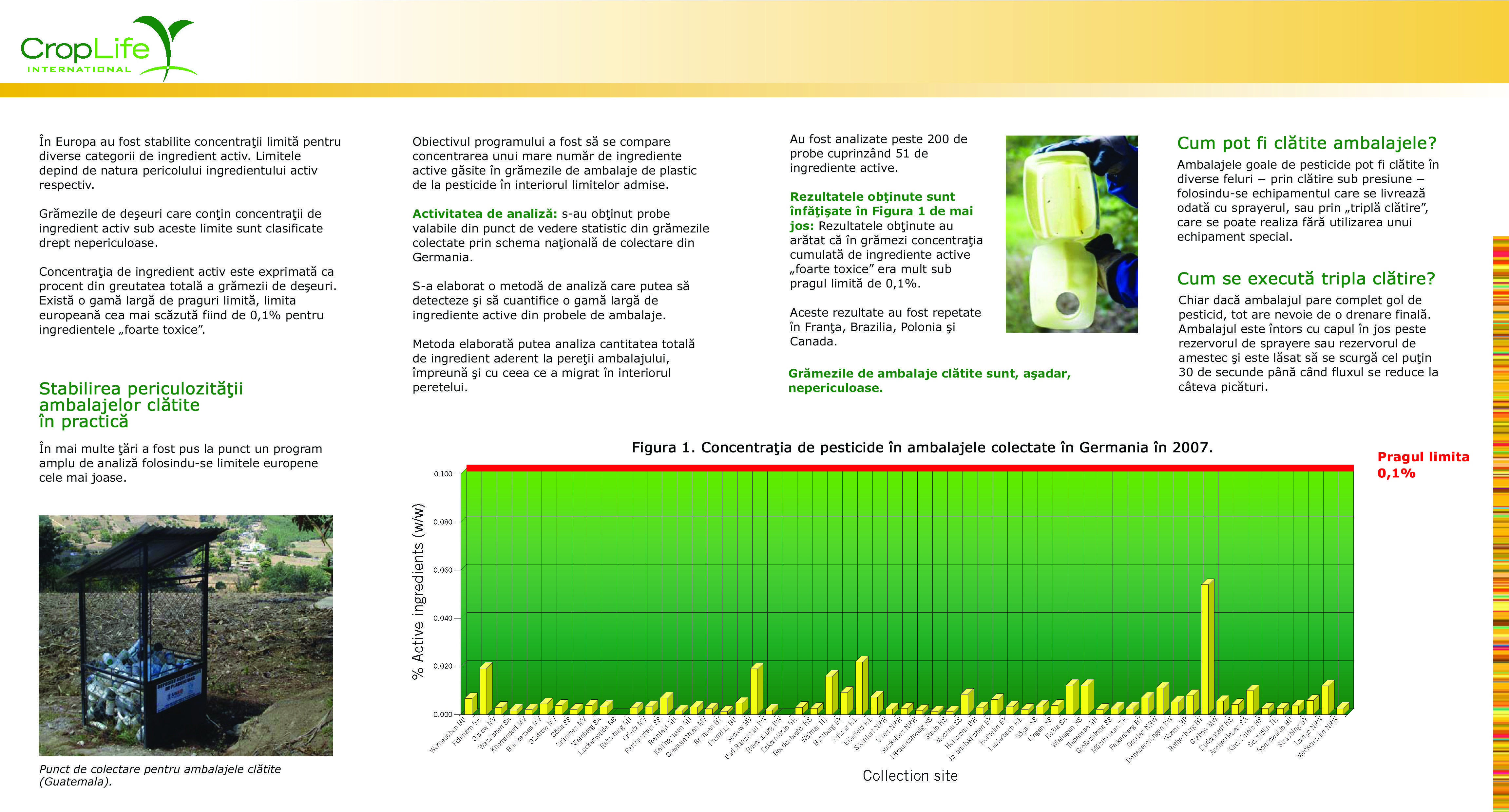Click the red threshold line in chart

click(908, 468)
